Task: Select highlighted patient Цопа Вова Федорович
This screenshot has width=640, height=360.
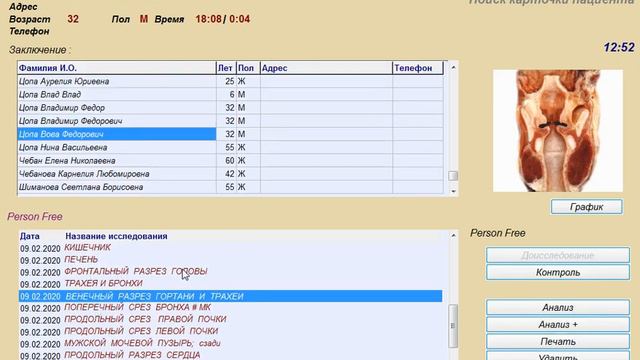Action: click(116, 134)
